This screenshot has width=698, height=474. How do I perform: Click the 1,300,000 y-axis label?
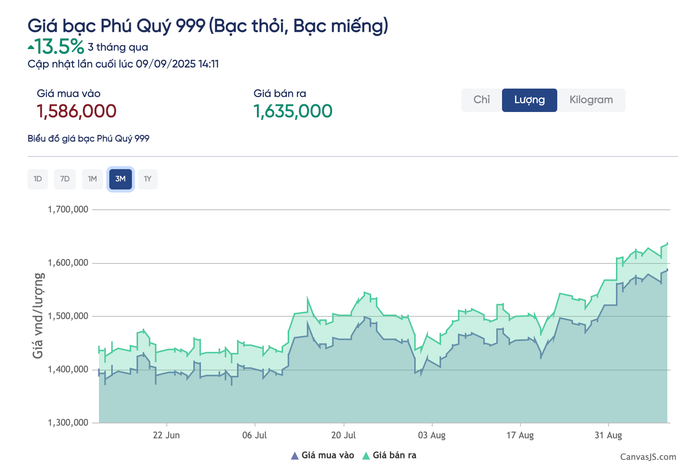click(68, 422)
